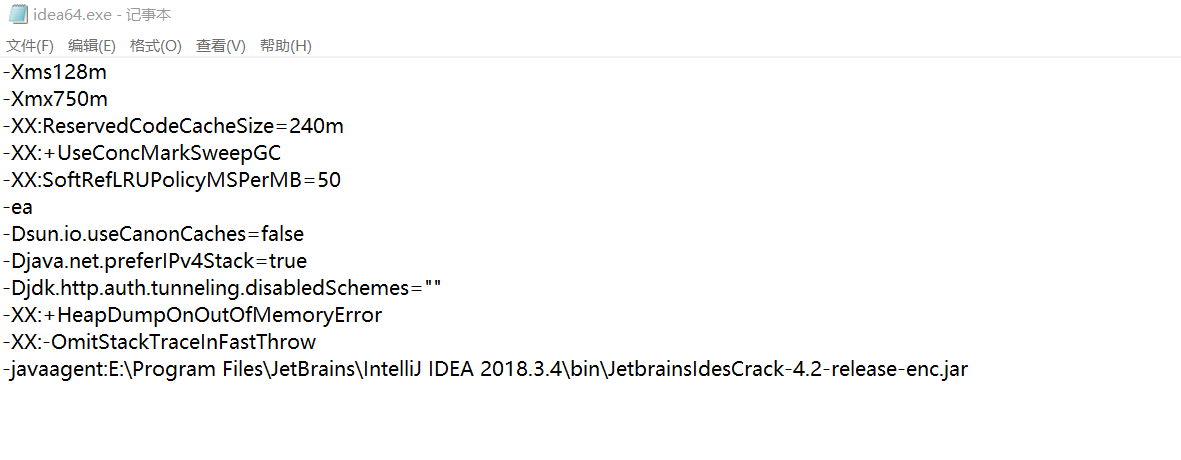Place cursor at end of -Xmx750m line

pyautogui.click(x=108, y=99)
